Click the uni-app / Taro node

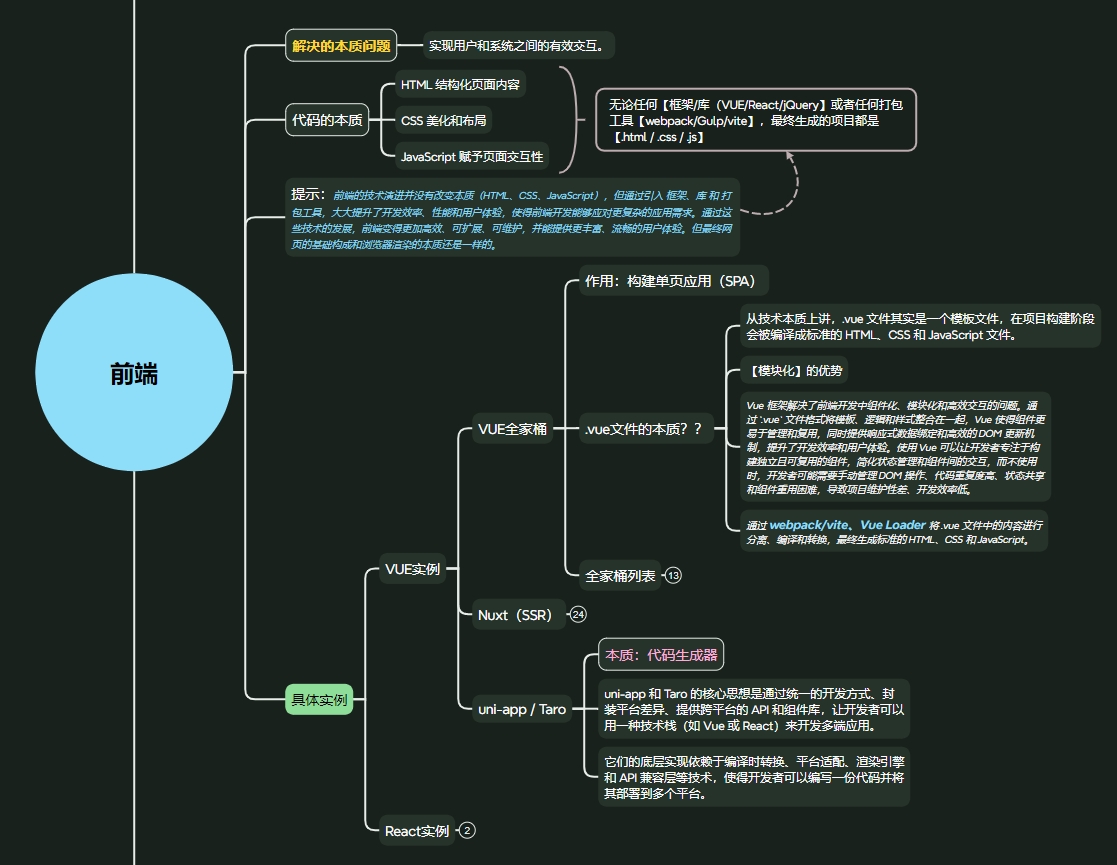521,709
